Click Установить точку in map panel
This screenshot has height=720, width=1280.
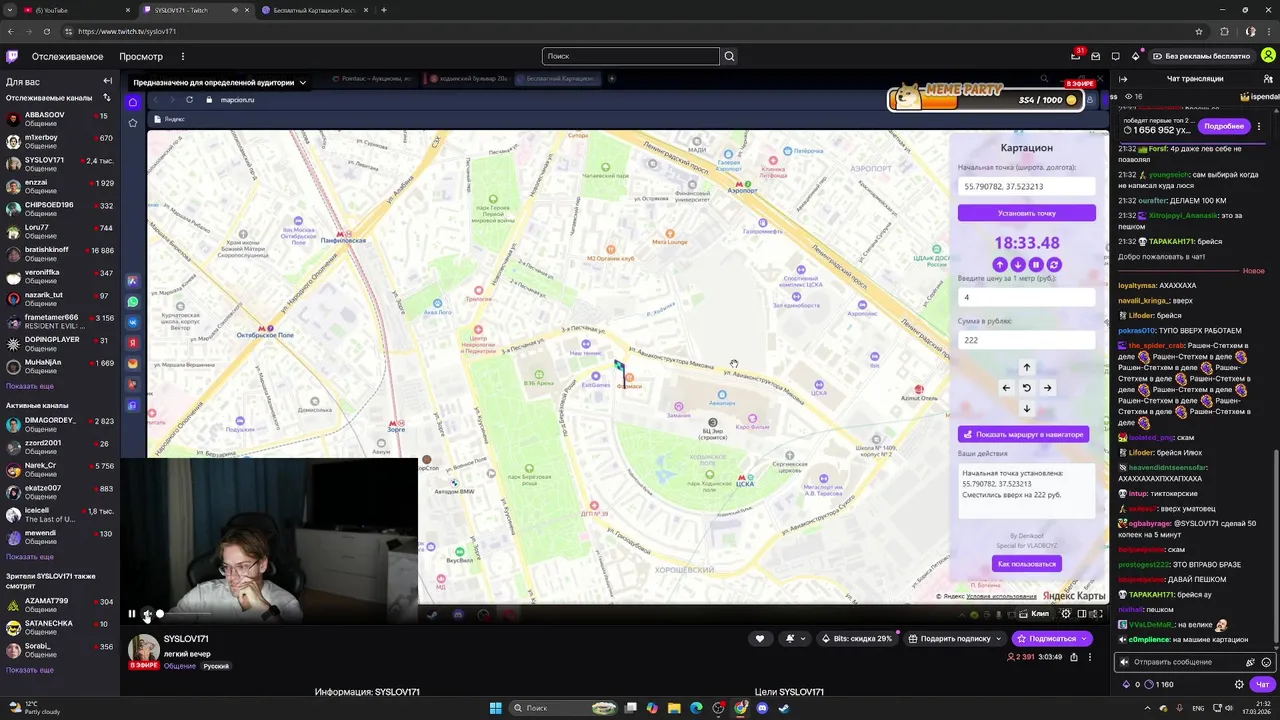[1026, 213]
